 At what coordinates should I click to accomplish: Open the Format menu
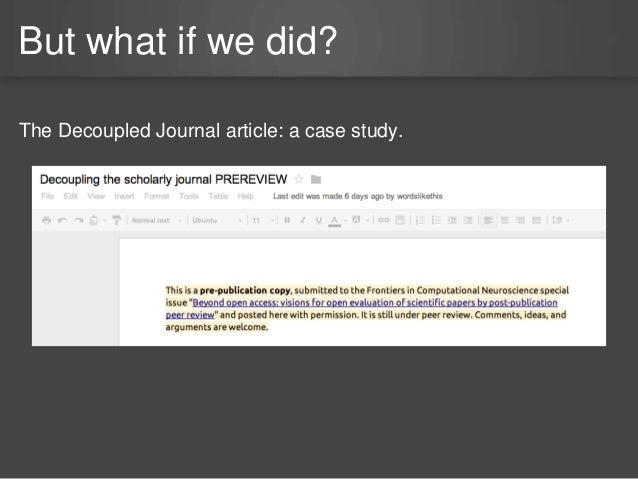point(157,196)
